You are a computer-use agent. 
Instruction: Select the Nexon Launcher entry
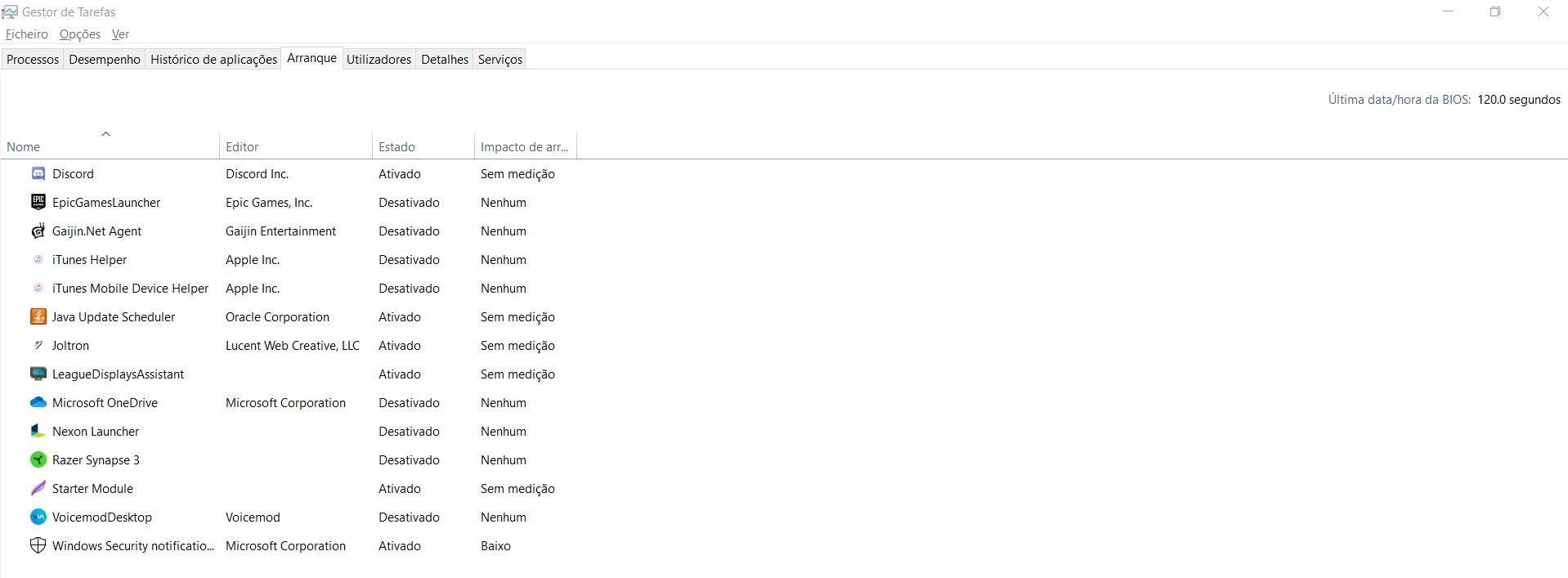click(x=96, y=431)
